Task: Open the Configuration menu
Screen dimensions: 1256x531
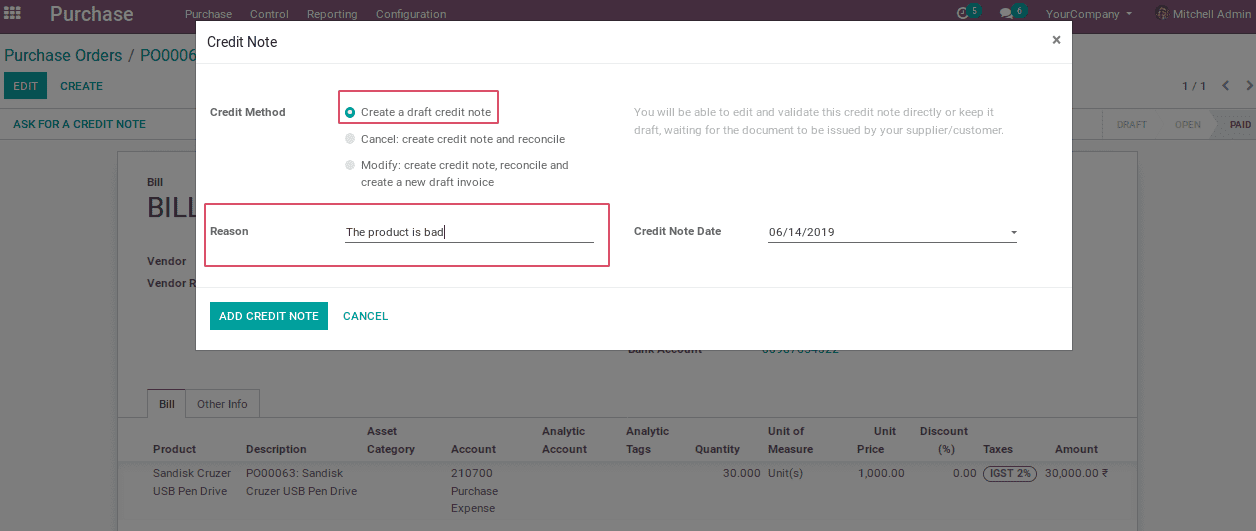Action: pyautogui.click(x=411, y=14)
